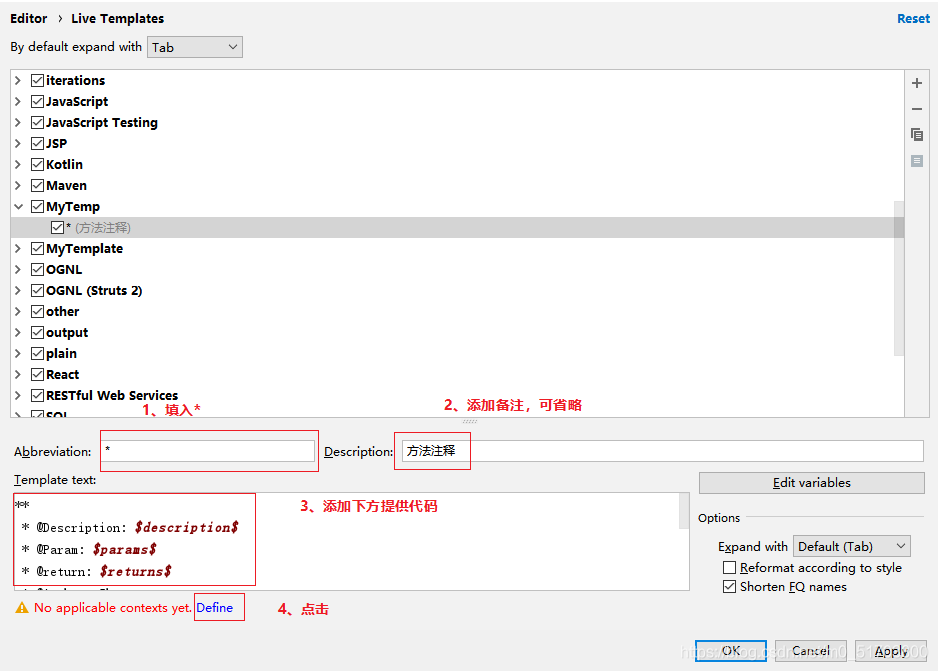
Task: Toggle the JSP group checkbox
Action: (37, 143)
